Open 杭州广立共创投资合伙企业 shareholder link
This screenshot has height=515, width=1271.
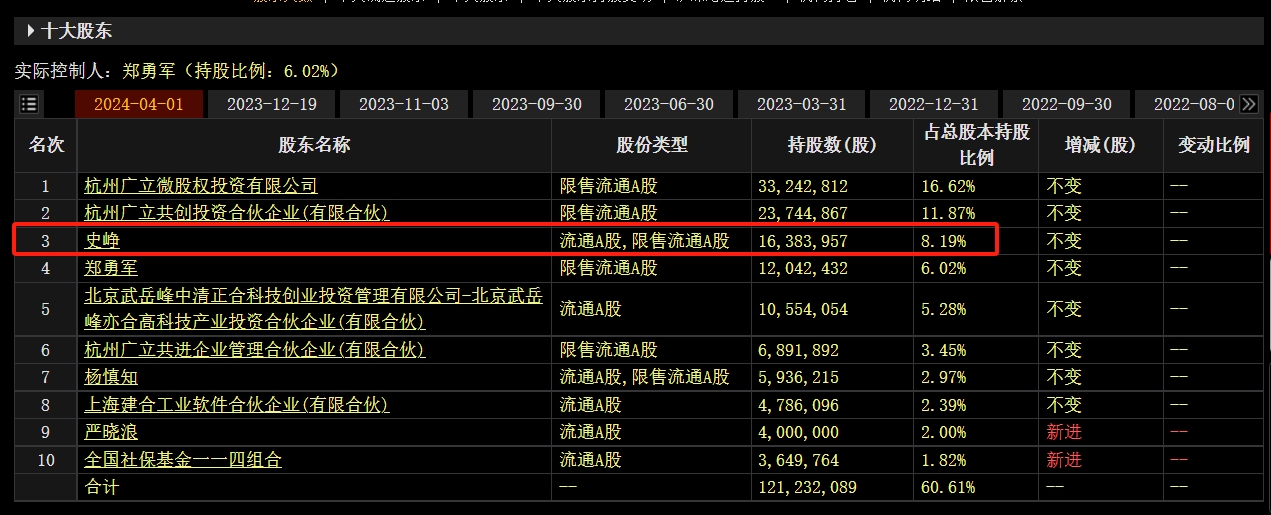tap(237, 213)
